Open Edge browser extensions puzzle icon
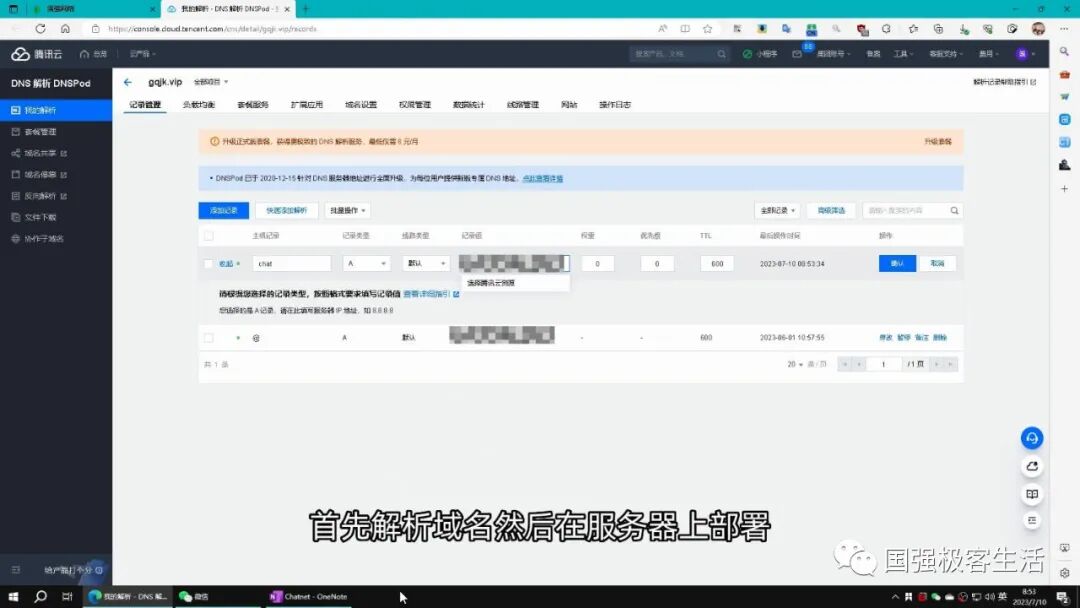This screenshot has width=1080, height=608. (886, 29)
